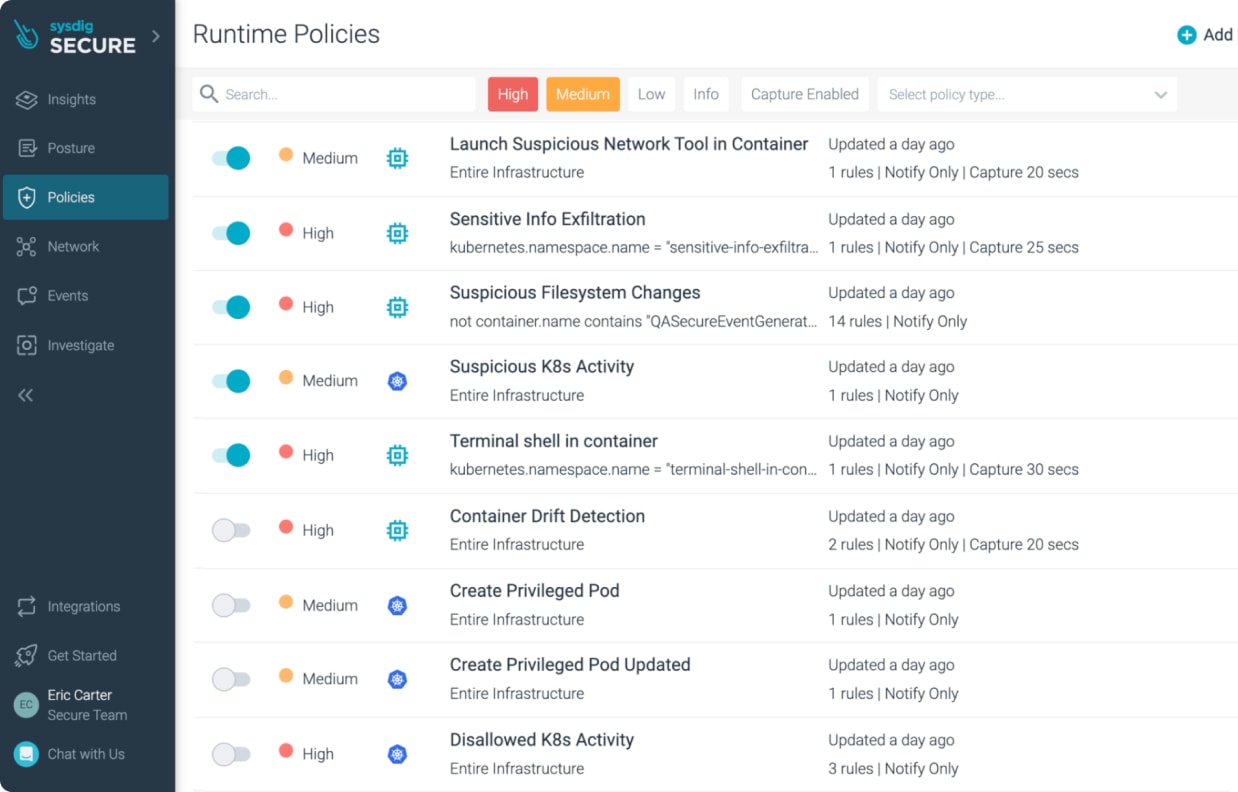Toggle the Medium severity filter
The image size is (1238, 792).
click(583, 94)
